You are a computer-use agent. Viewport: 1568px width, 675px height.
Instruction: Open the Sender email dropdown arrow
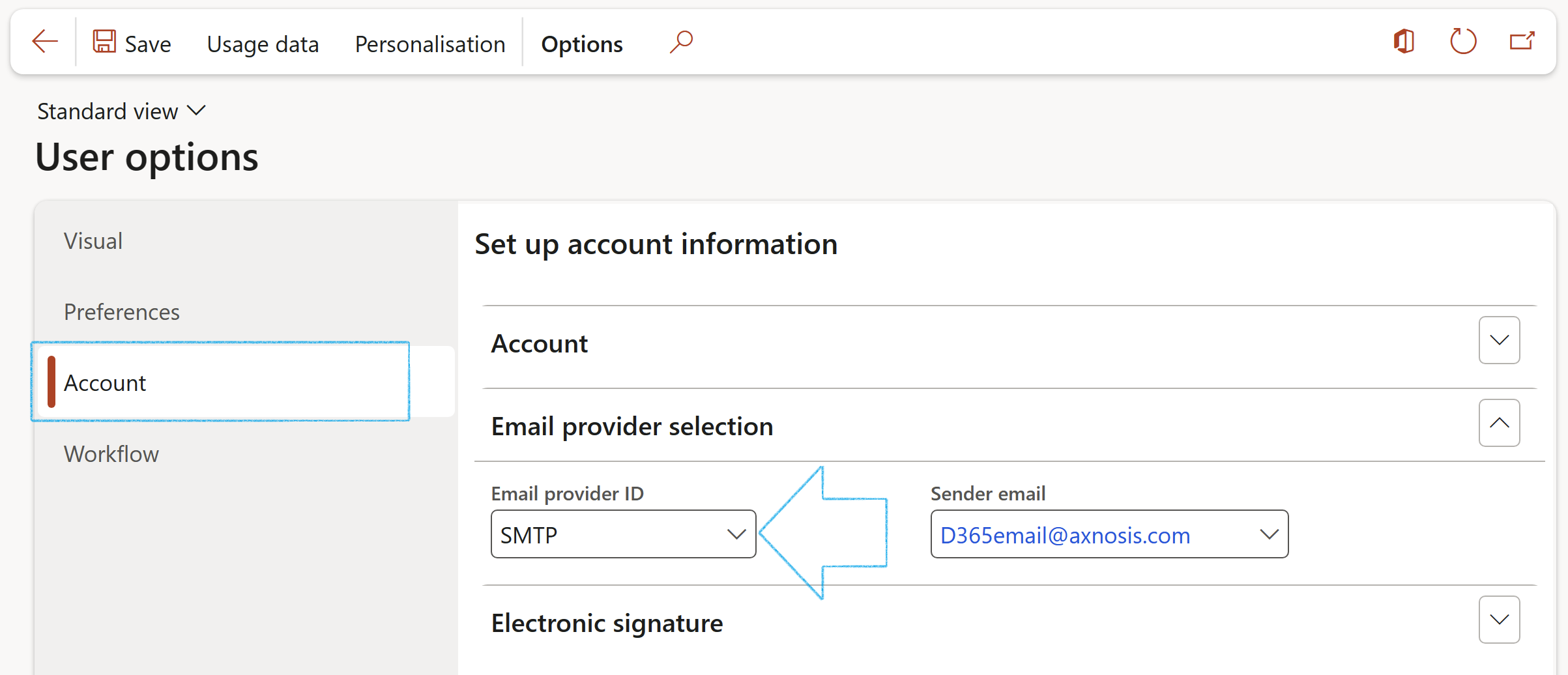[x=1269, y=535]
